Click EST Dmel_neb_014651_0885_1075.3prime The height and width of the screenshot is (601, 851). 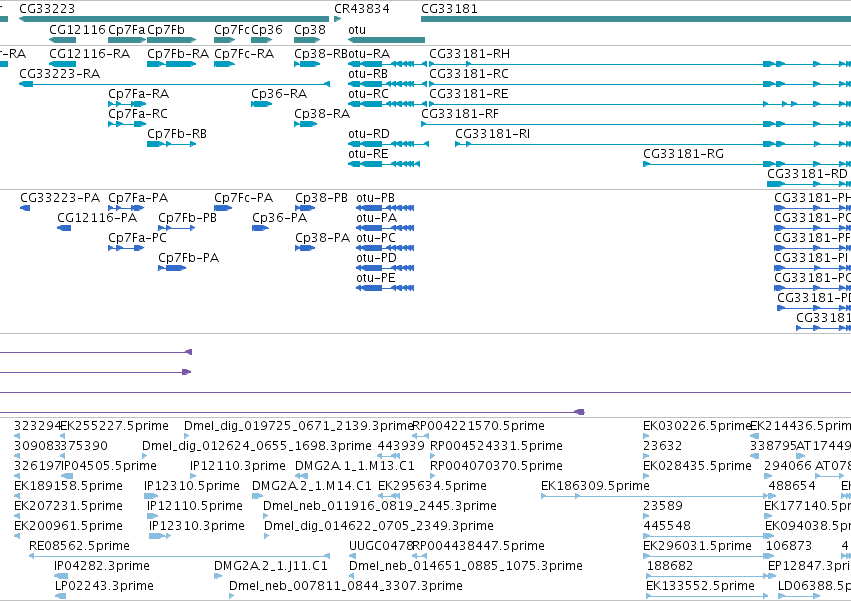[352, 576]
